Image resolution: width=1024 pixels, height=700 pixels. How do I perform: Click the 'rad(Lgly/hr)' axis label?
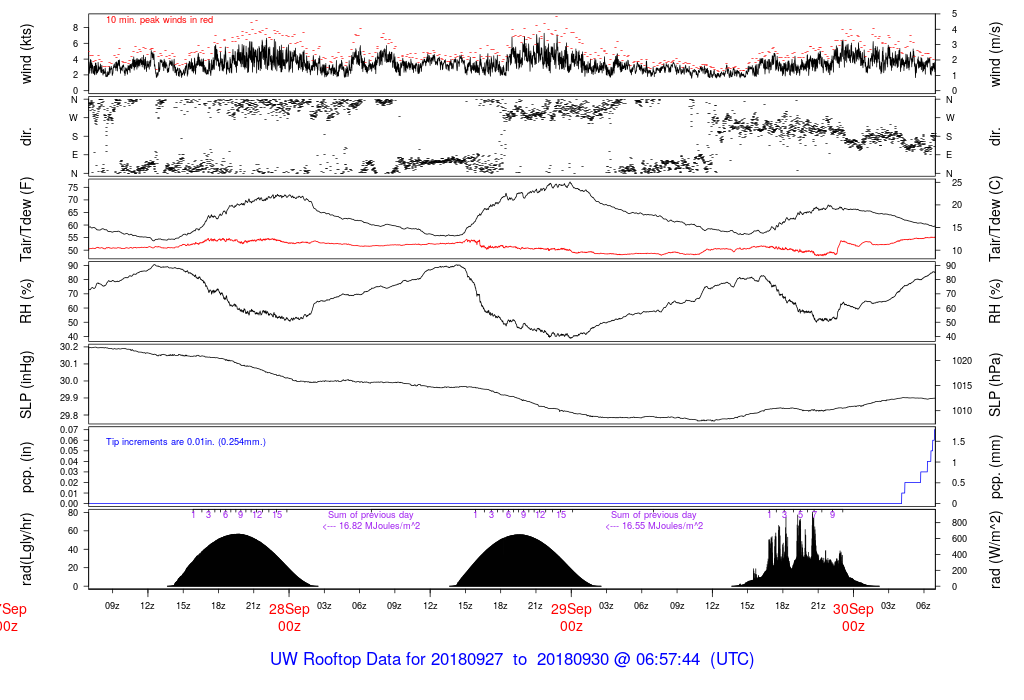tap(26, 549)
